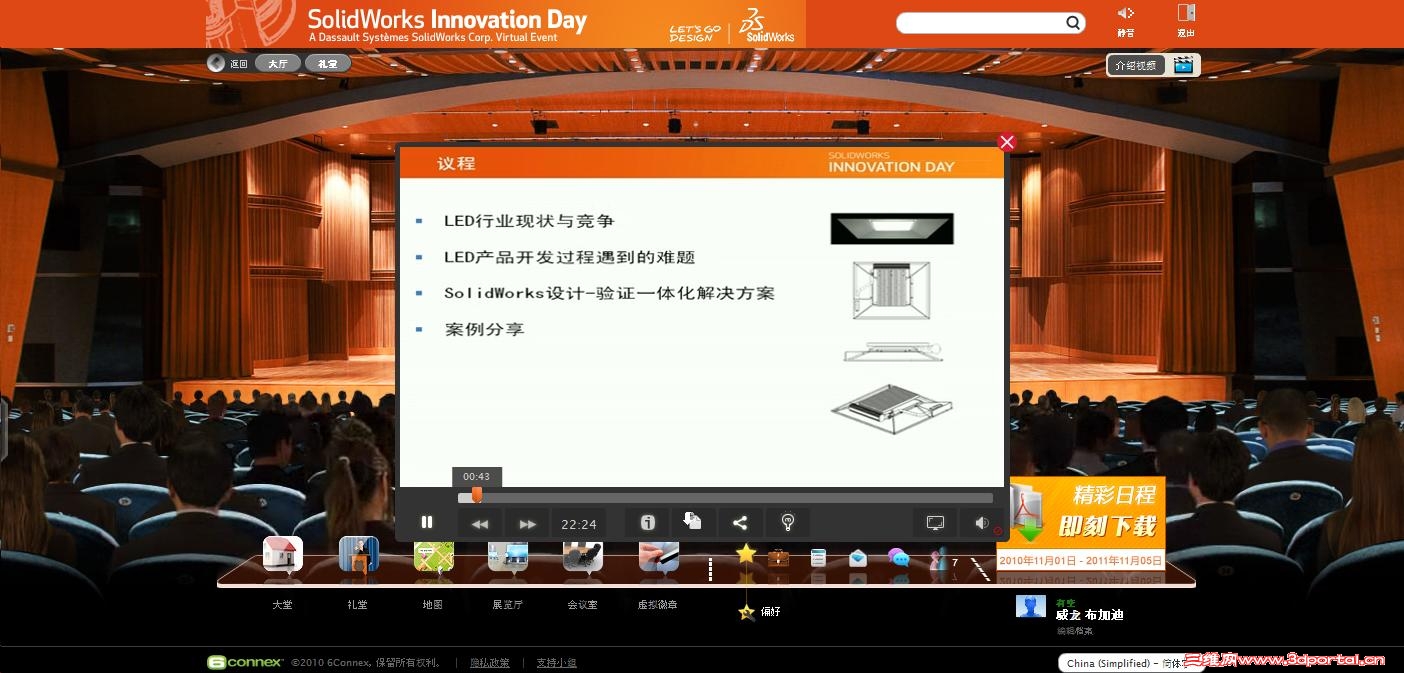
Task: Close the video player with red X
Action: pos(1007,142)
